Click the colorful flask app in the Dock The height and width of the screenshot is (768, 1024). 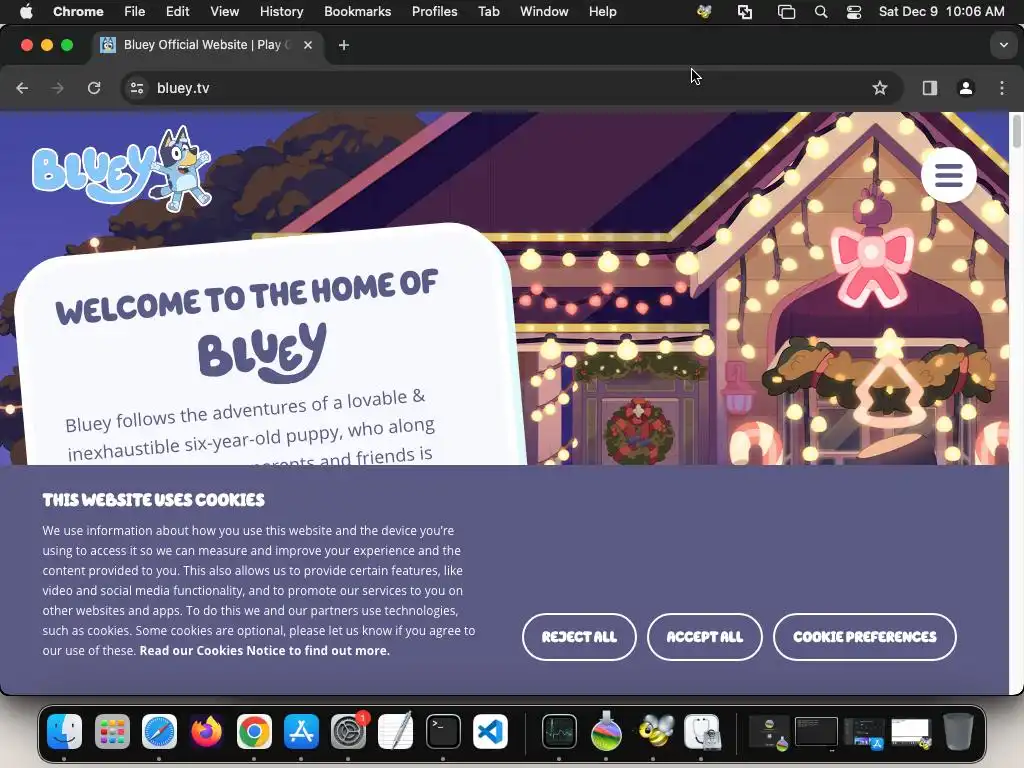[606, 731]
